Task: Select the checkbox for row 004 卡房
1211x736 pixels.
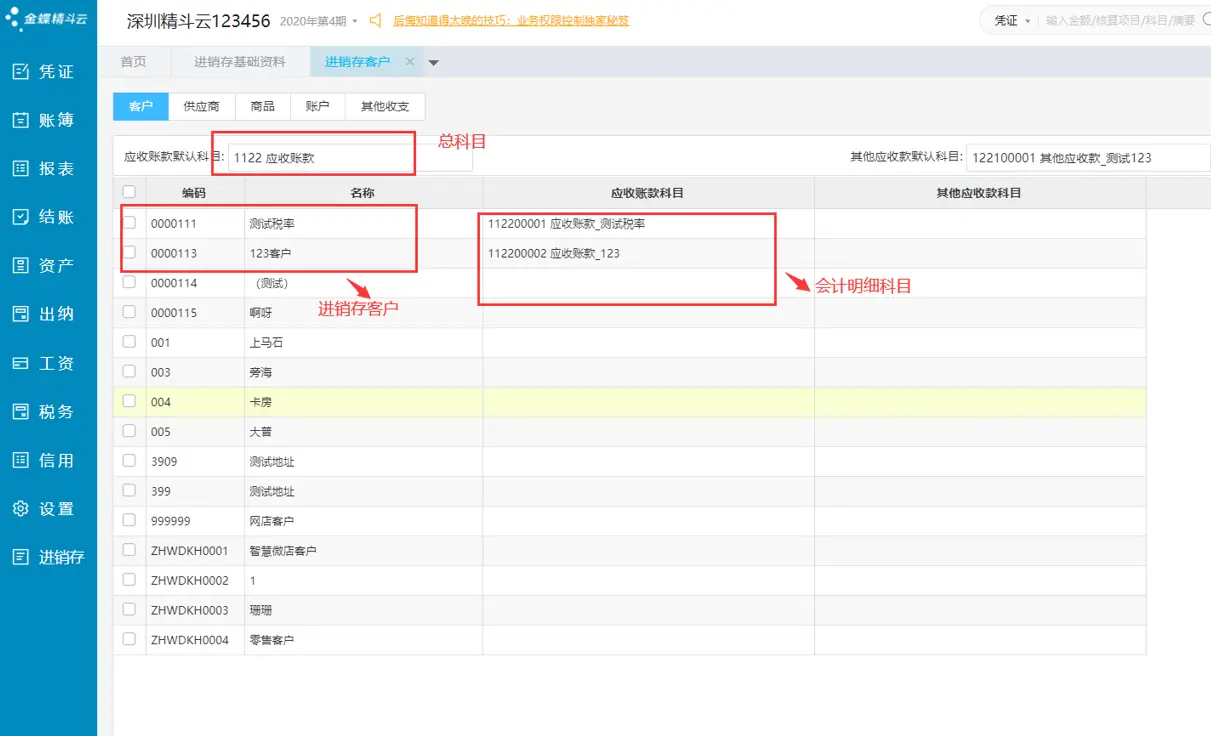Action: [129, 402]
